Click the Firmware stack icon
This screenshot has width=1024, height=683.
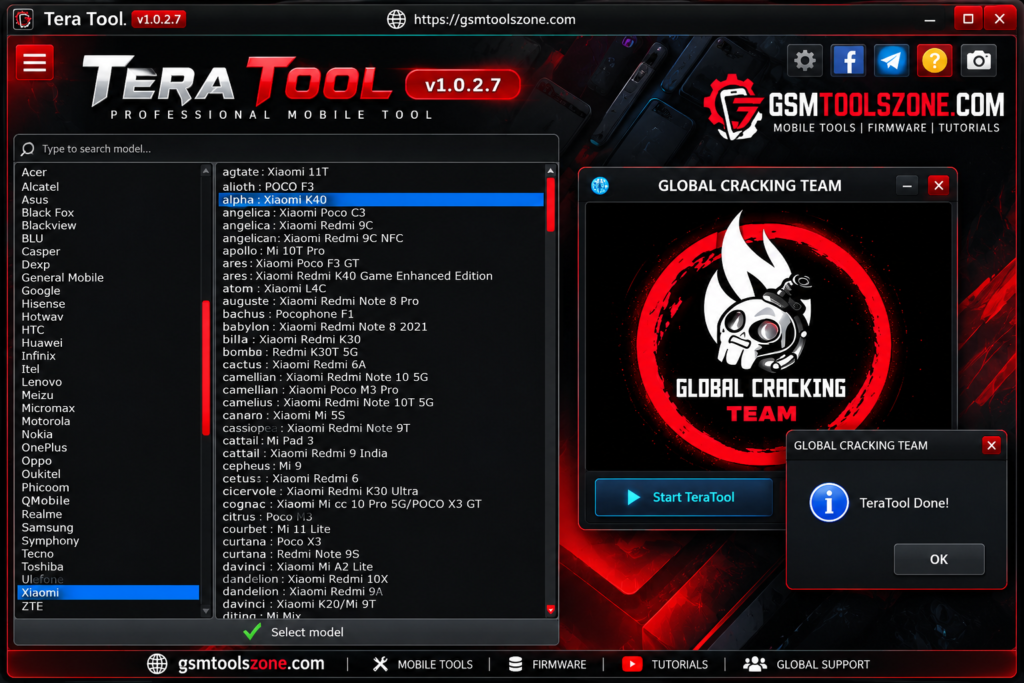click(x=515, y=664)
